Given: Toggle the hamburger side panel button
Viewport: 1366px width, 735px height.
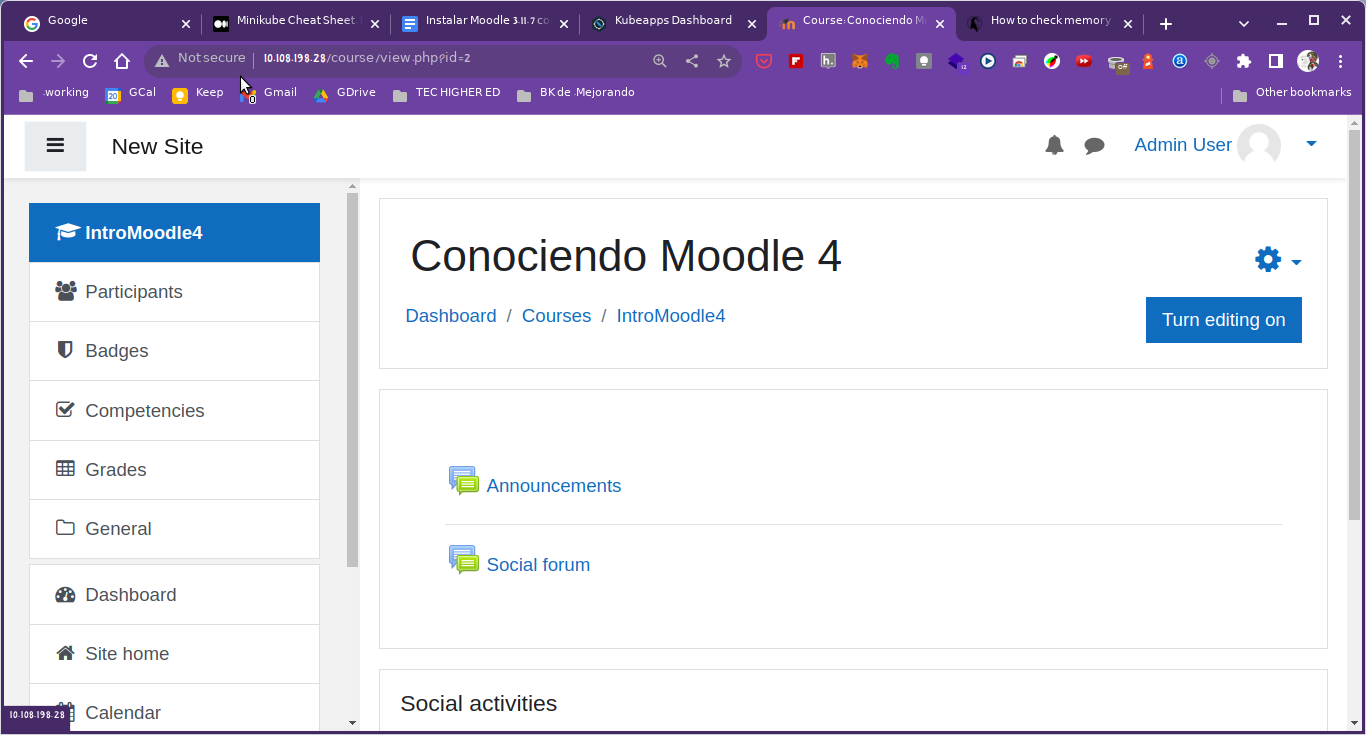Looking at the screenshot, I should (x=55, y=146).
